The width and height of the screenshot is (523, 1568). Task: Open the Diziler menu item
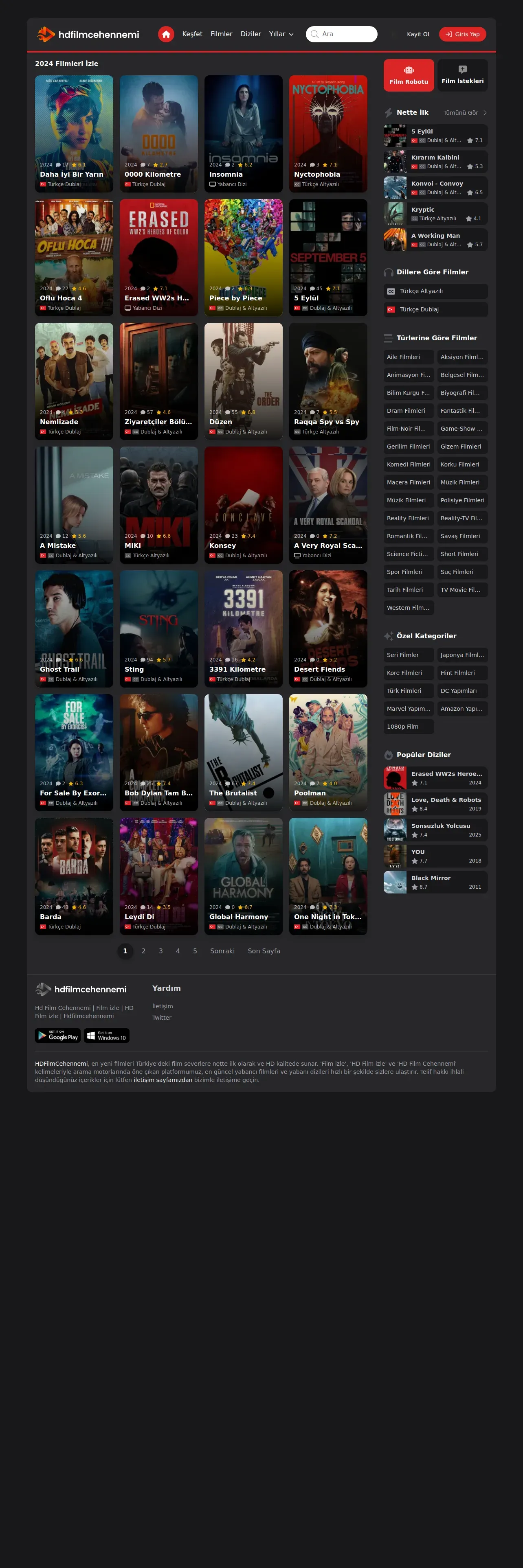click(x=251, y=34)
